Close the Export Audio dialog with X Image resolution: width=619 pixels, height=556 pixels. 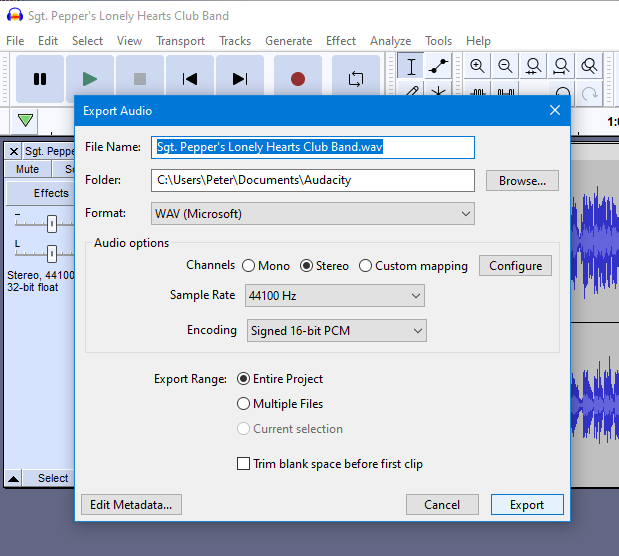555,110
